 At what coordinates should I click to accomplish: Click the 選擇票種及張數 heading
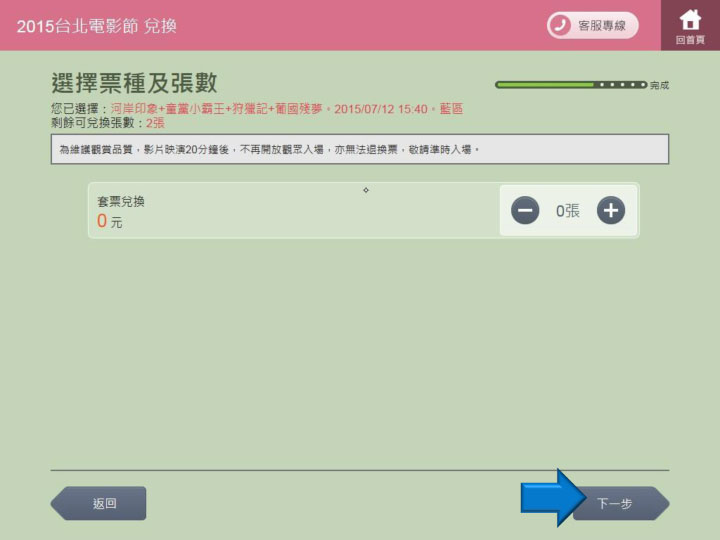point(134,83)
